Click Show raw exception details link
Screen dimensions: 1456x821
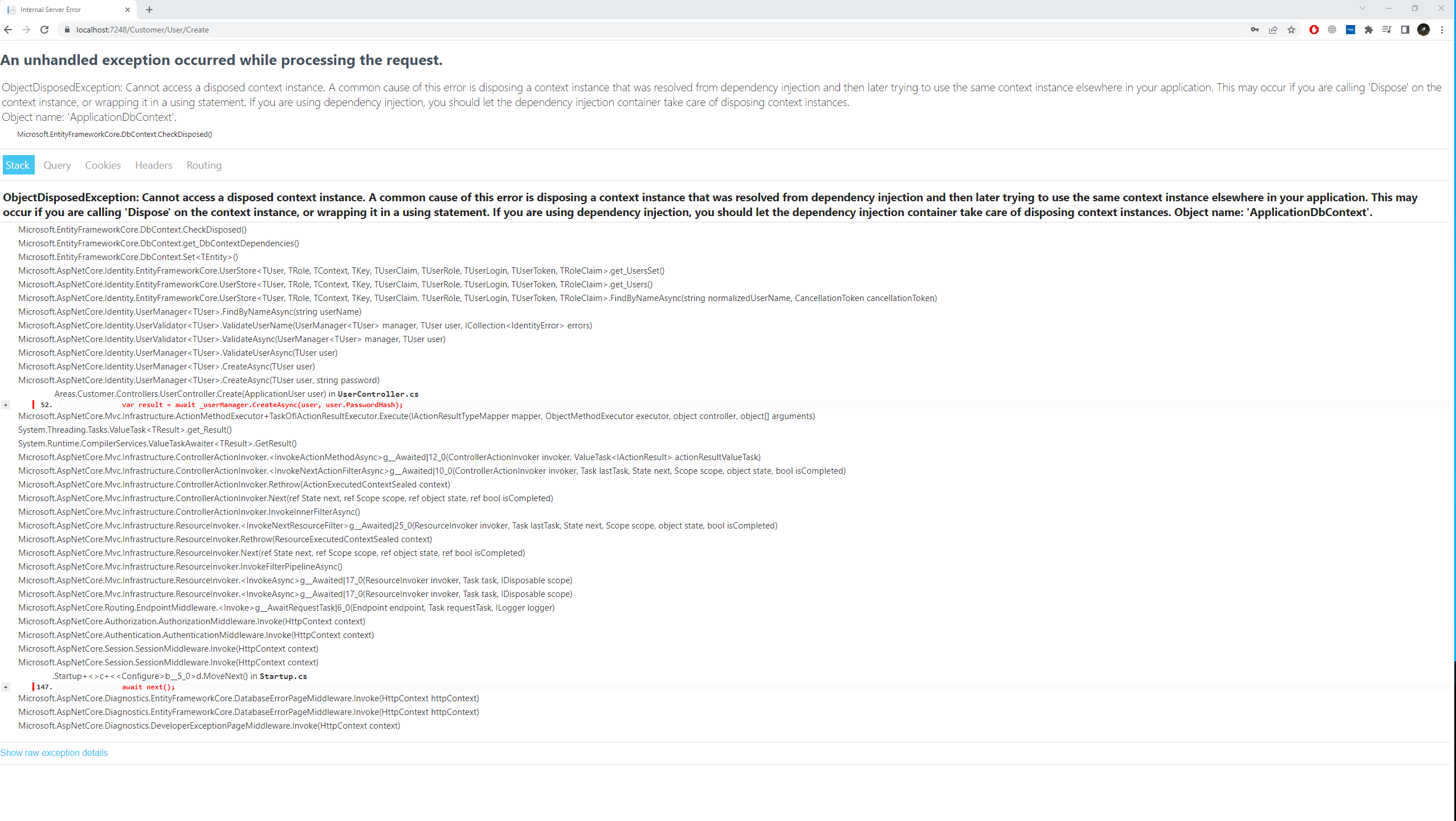click(54, 753)
